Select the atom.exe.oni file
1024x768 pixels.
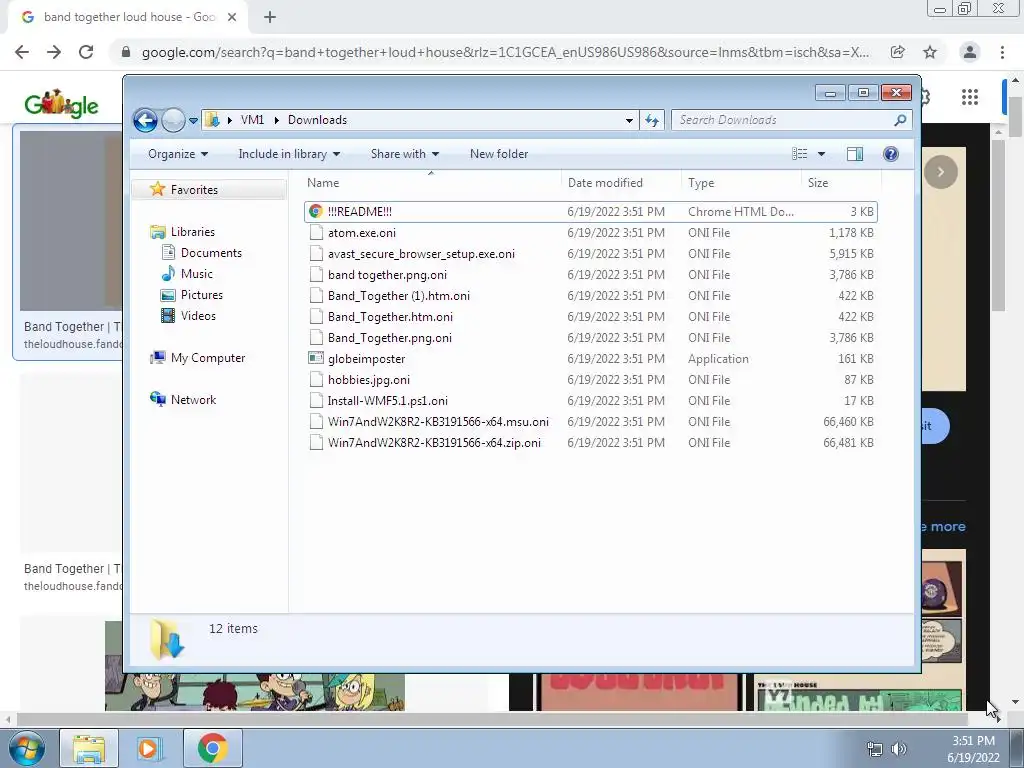click(590, 232)
